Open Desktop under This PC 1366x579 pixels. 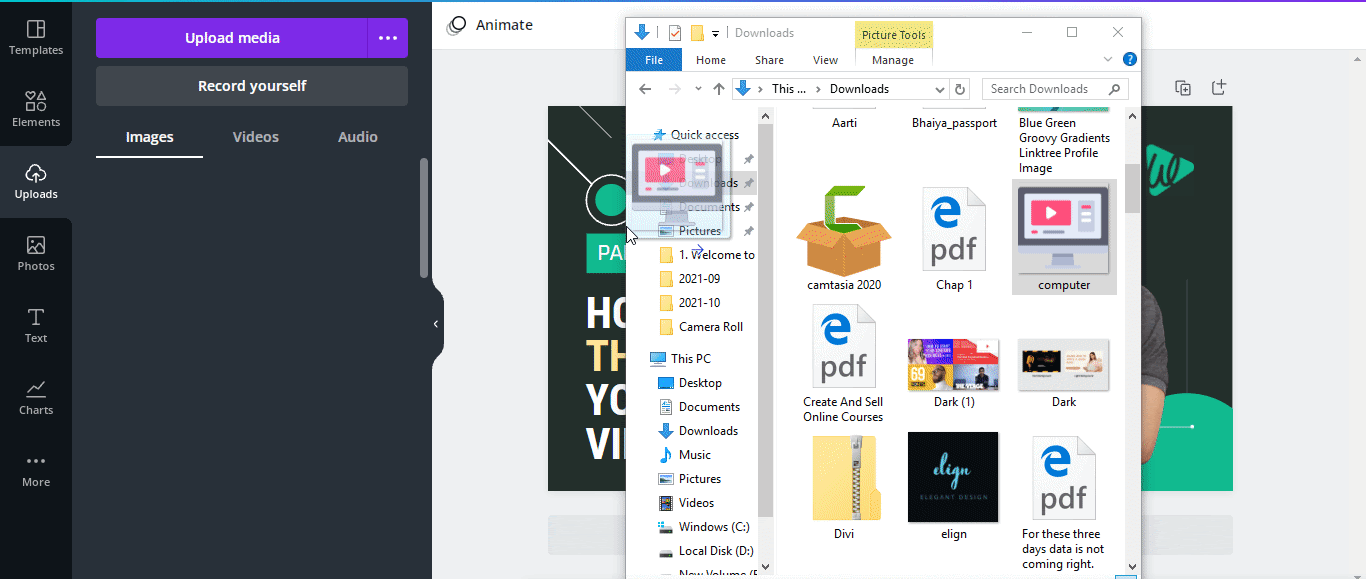pyautogui.click(x=690, y=383)
